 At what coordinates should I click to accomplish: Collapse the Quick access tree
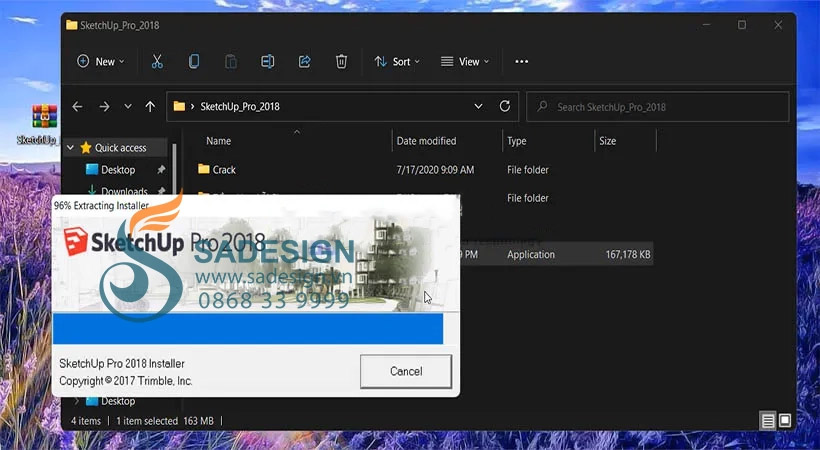click(x=71, y=148)
